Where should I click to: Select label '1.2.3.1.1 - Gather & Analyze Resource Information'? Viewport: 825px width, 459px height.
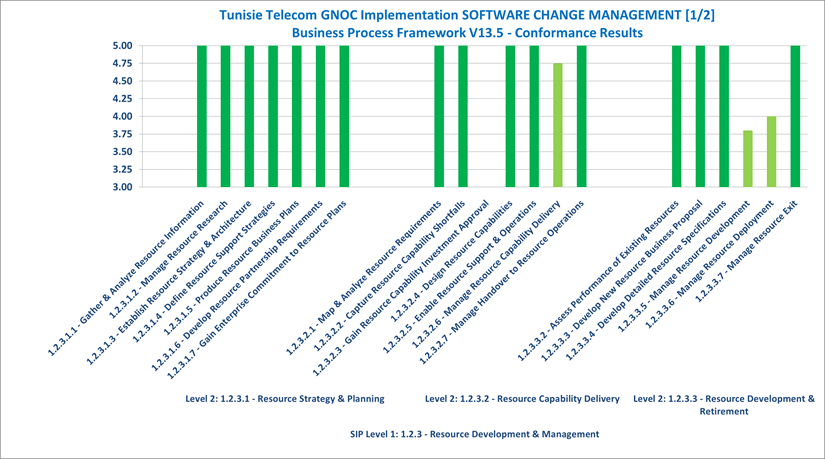(126, 278)
